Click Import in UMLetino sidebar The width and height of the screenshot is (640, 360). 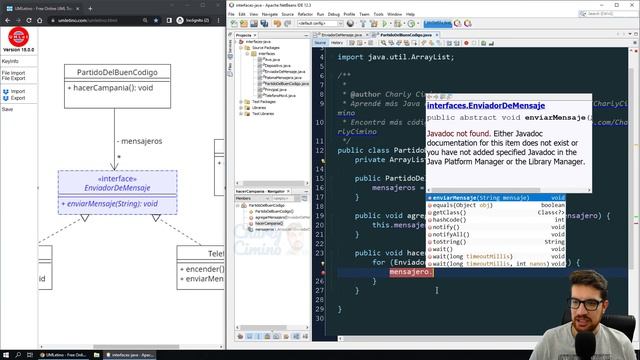tap(18, 91)
